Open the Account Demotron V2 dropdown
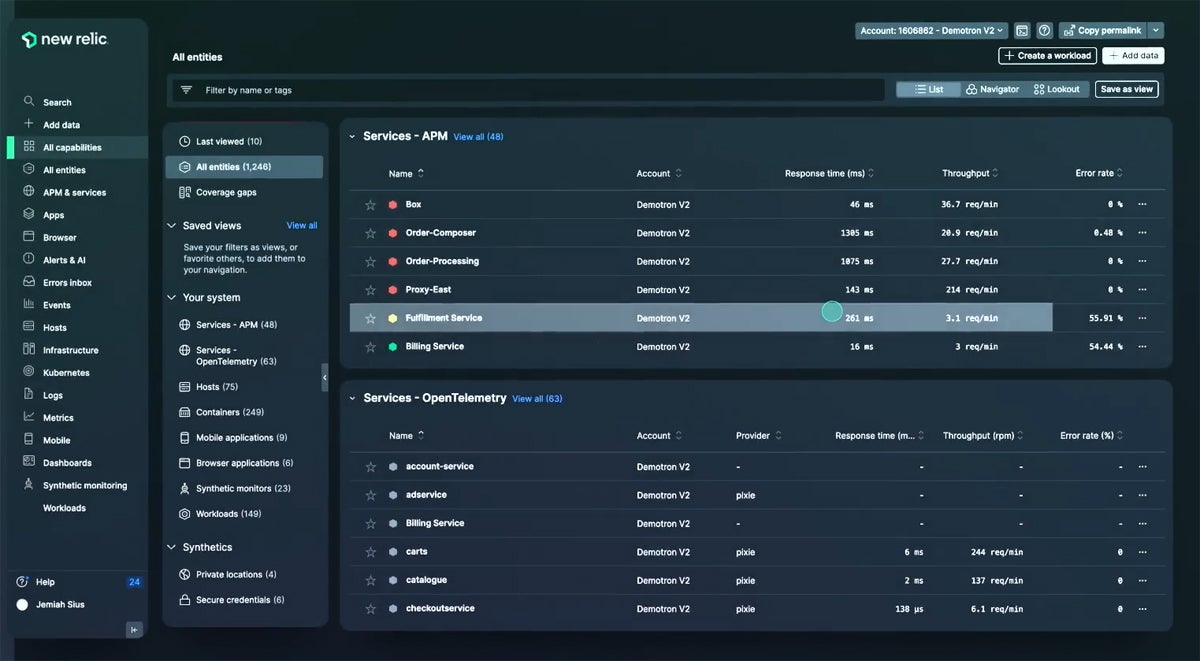Image resolution: width=1200 pixels, height=661 pixels. point(932,30)
